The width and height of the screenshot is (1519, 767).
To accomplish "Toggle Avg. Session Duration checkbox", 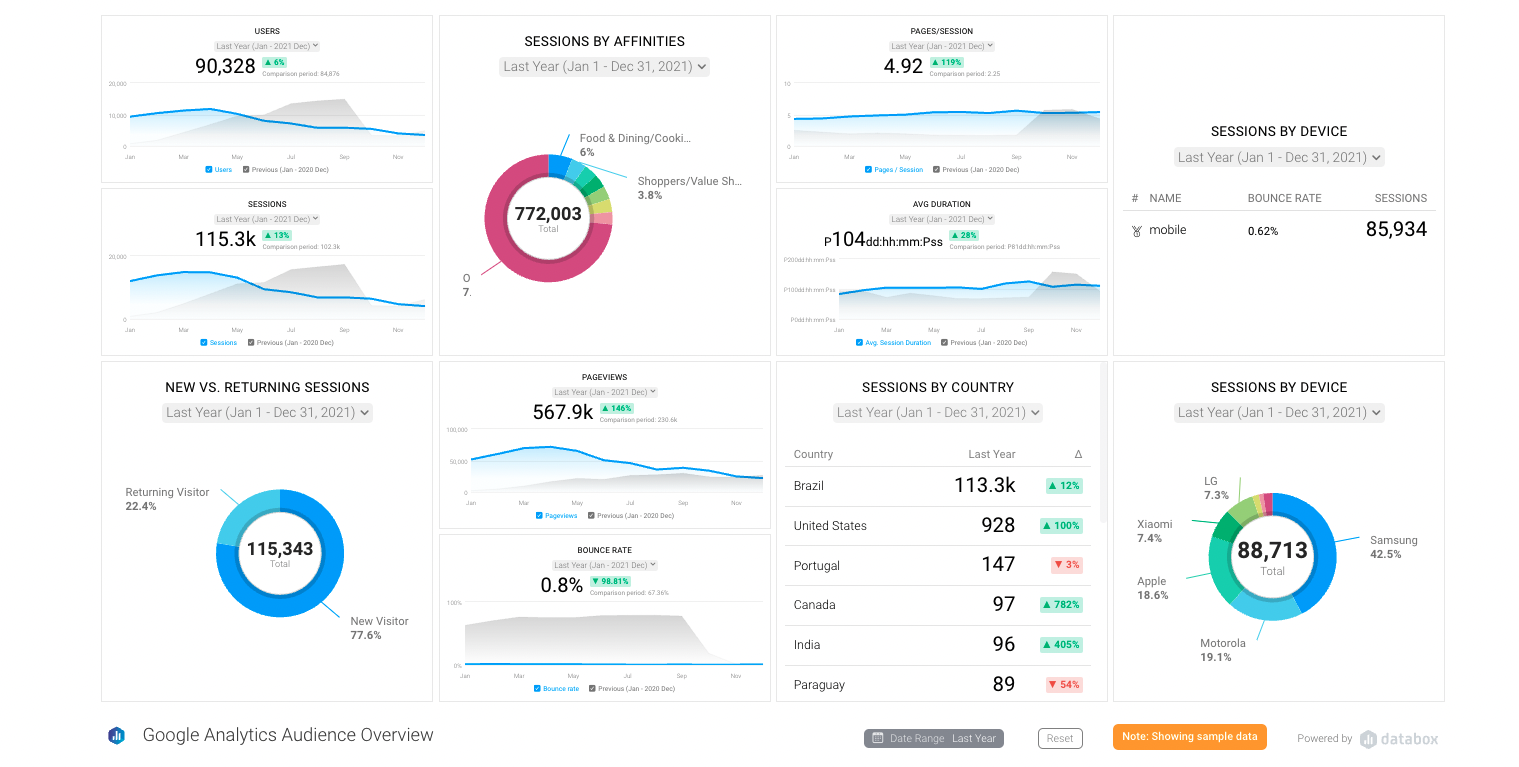I will [x=859, y=343].
